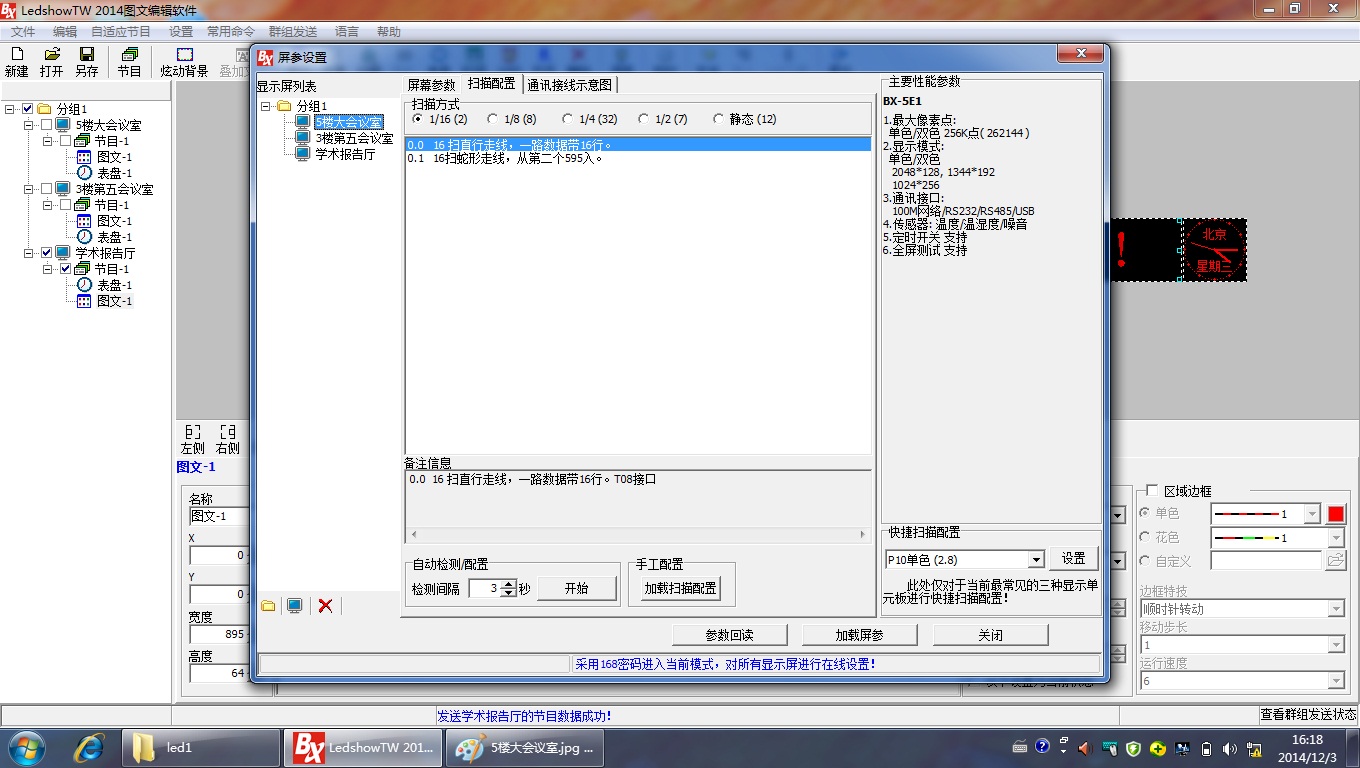
Task: Click the red X delete screen icon
Action: tap(325, 606)
